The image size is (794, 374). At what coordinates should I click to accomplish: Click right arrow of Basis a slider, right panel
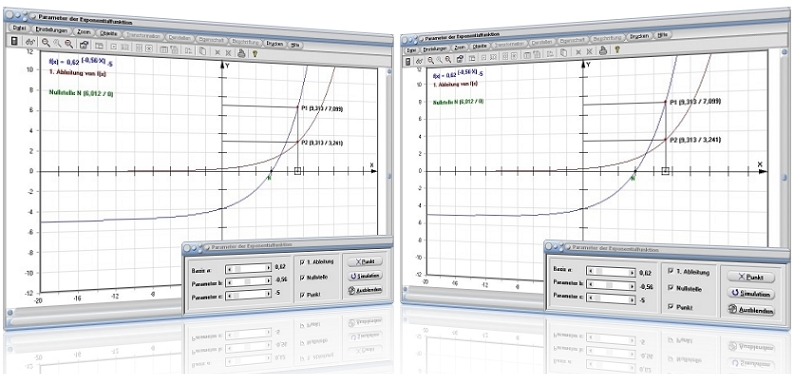click(632, 273)
